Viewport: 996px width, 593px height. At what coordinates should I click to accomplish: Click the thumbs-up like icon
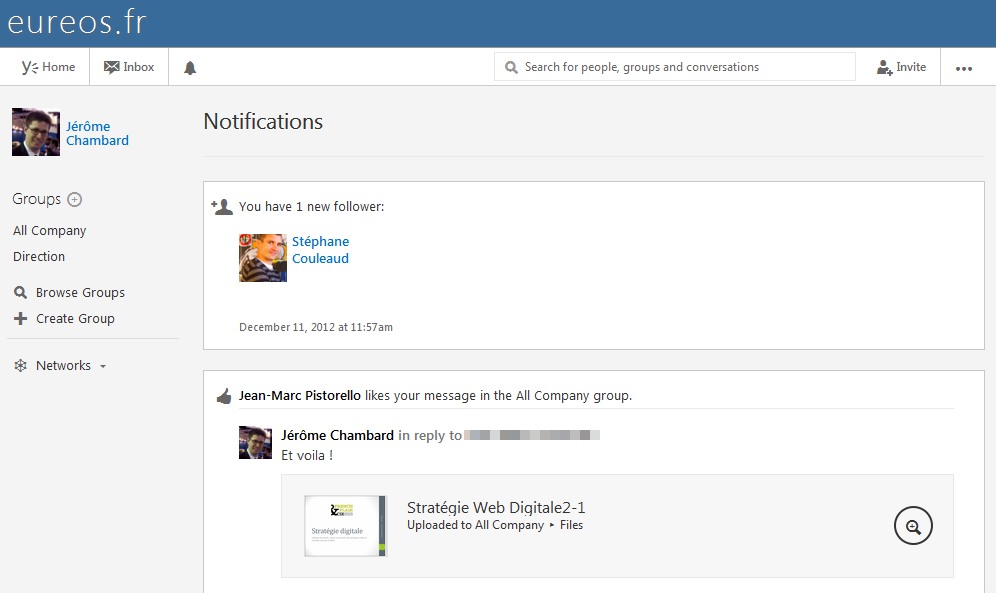[x=224, y=396]
